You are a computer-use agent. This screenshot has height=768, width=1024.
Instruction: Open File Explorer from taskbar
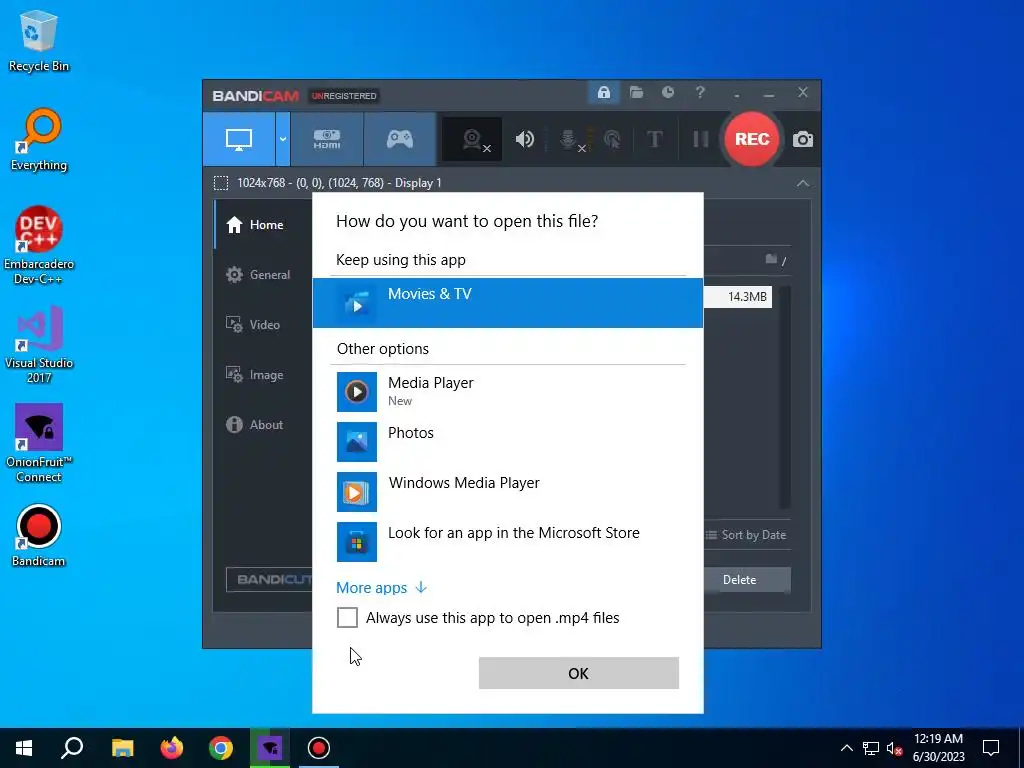[x=122, y=748]
